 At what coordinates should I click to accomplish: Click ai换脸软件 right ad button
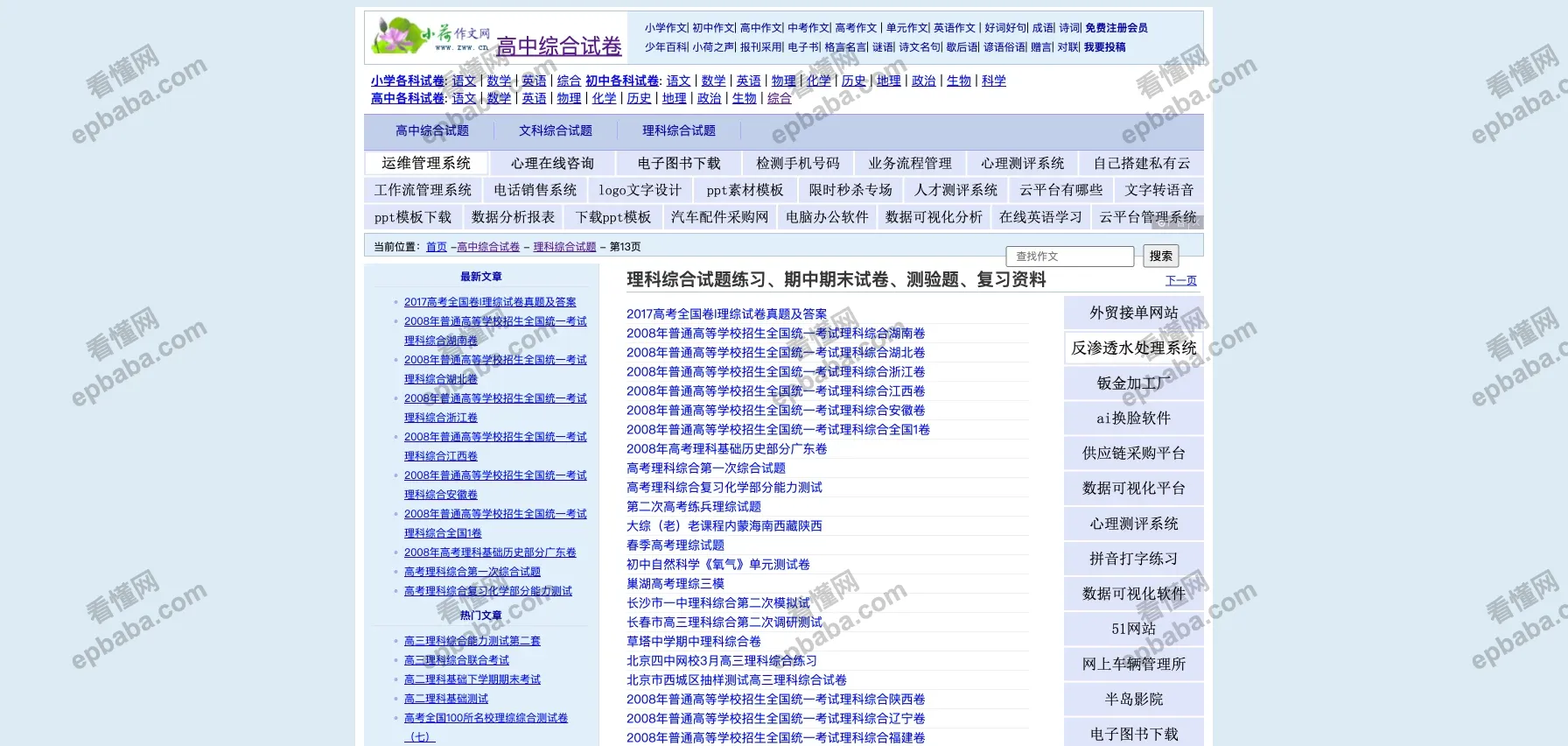pyautogui.click(x=1134, y=418)
